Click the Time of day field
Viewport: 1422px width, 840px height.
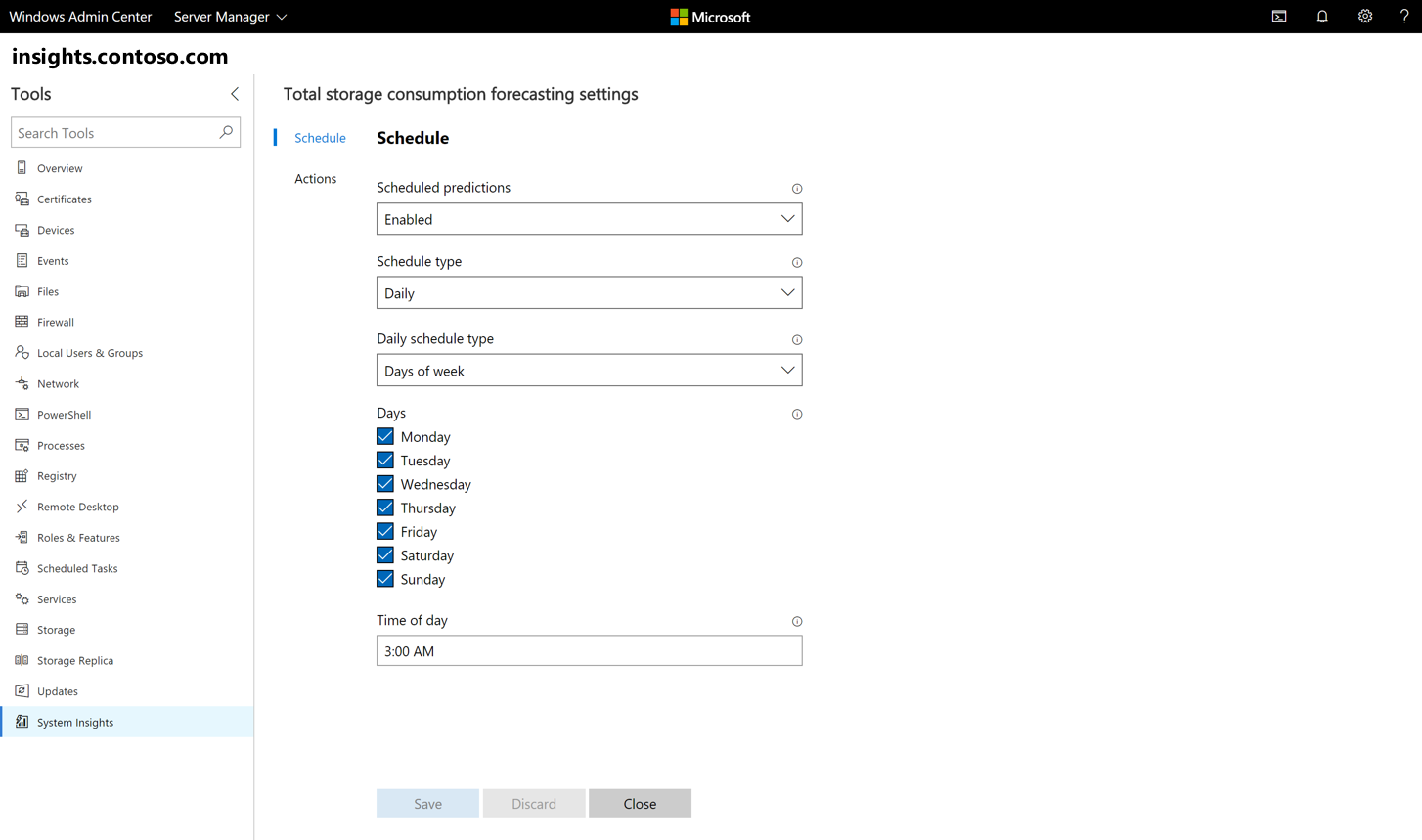coord(589,650)
